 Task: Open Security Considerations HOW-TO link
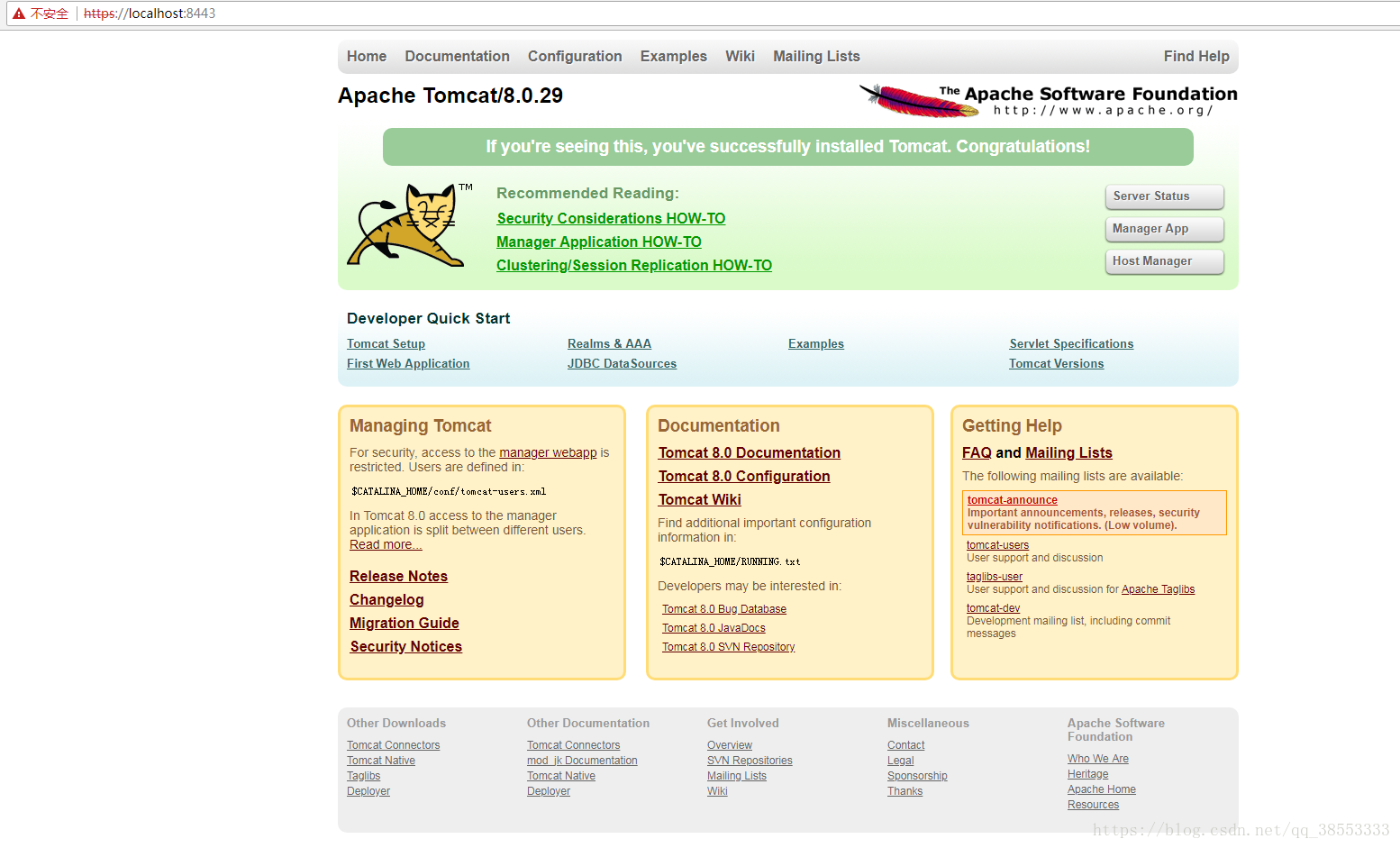click(x=611, y=218)
